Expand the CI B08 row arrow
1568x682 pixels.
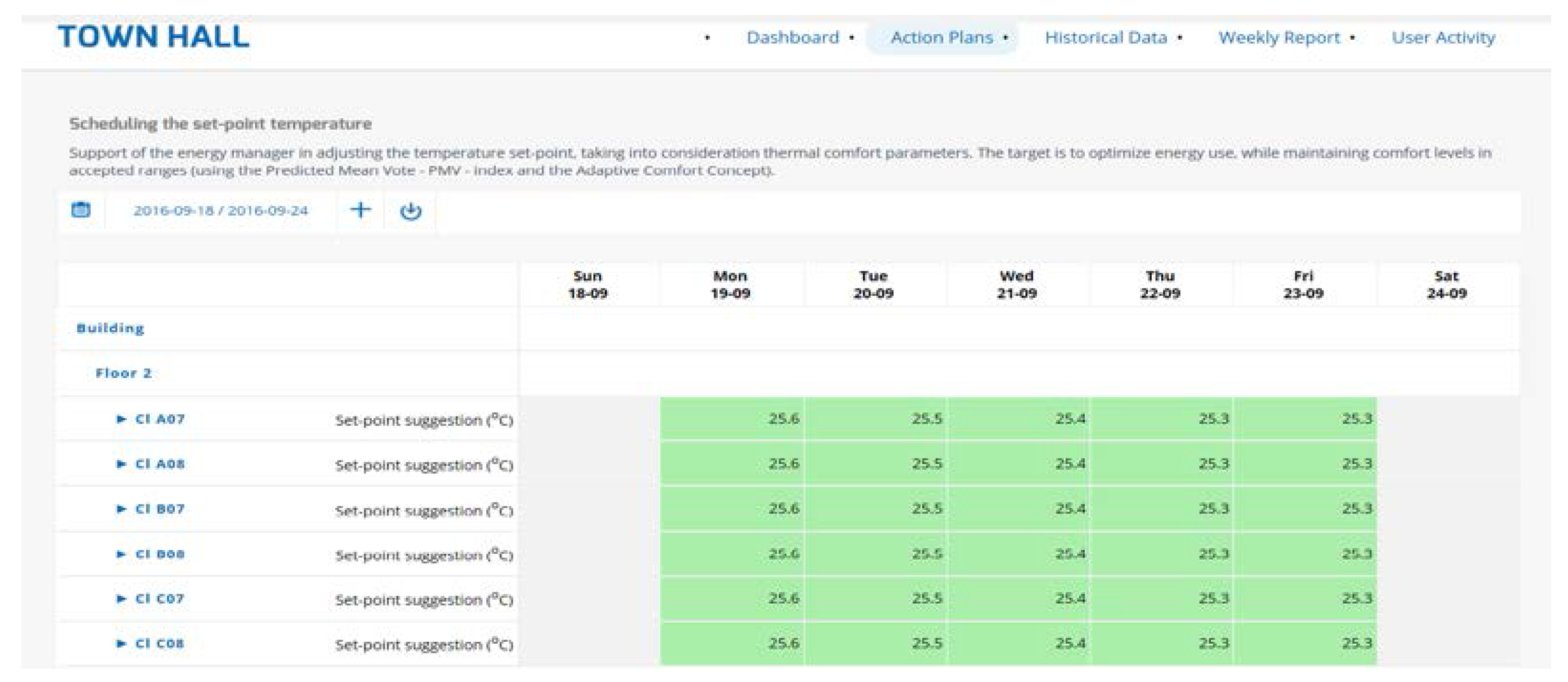click(x=121, y=554)
